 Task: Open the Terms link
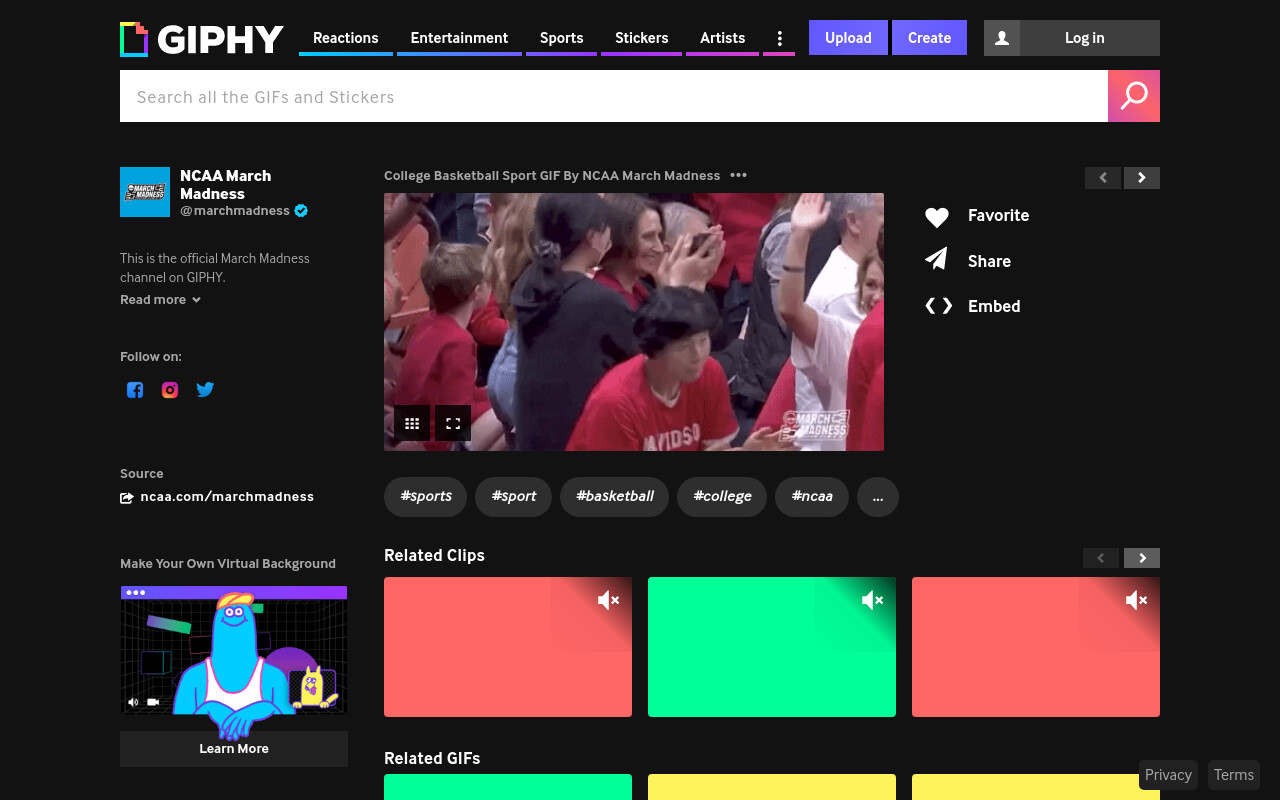tap(1233, 775)
